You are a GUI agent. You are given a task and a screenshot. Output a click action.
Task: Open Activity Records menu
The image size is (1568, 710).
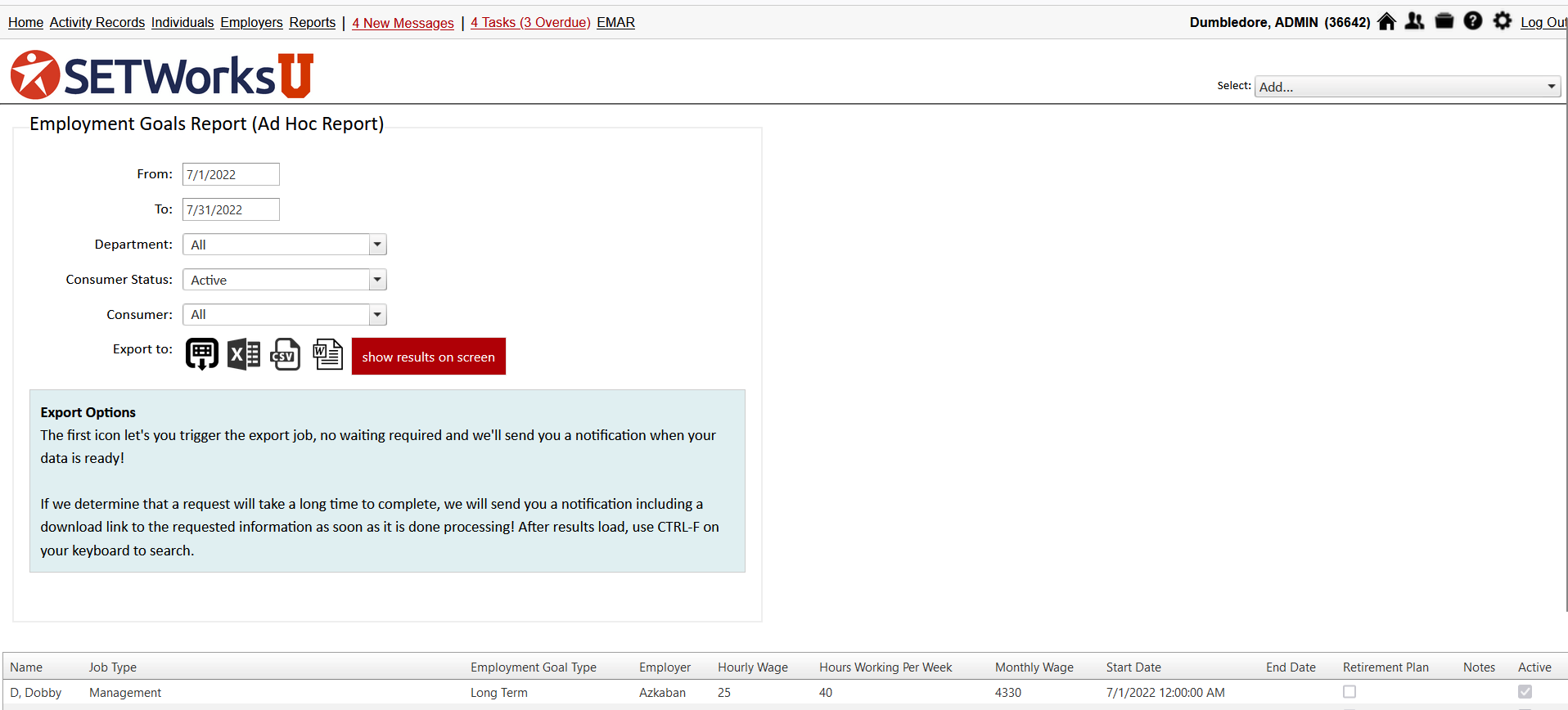click(97, 23)
